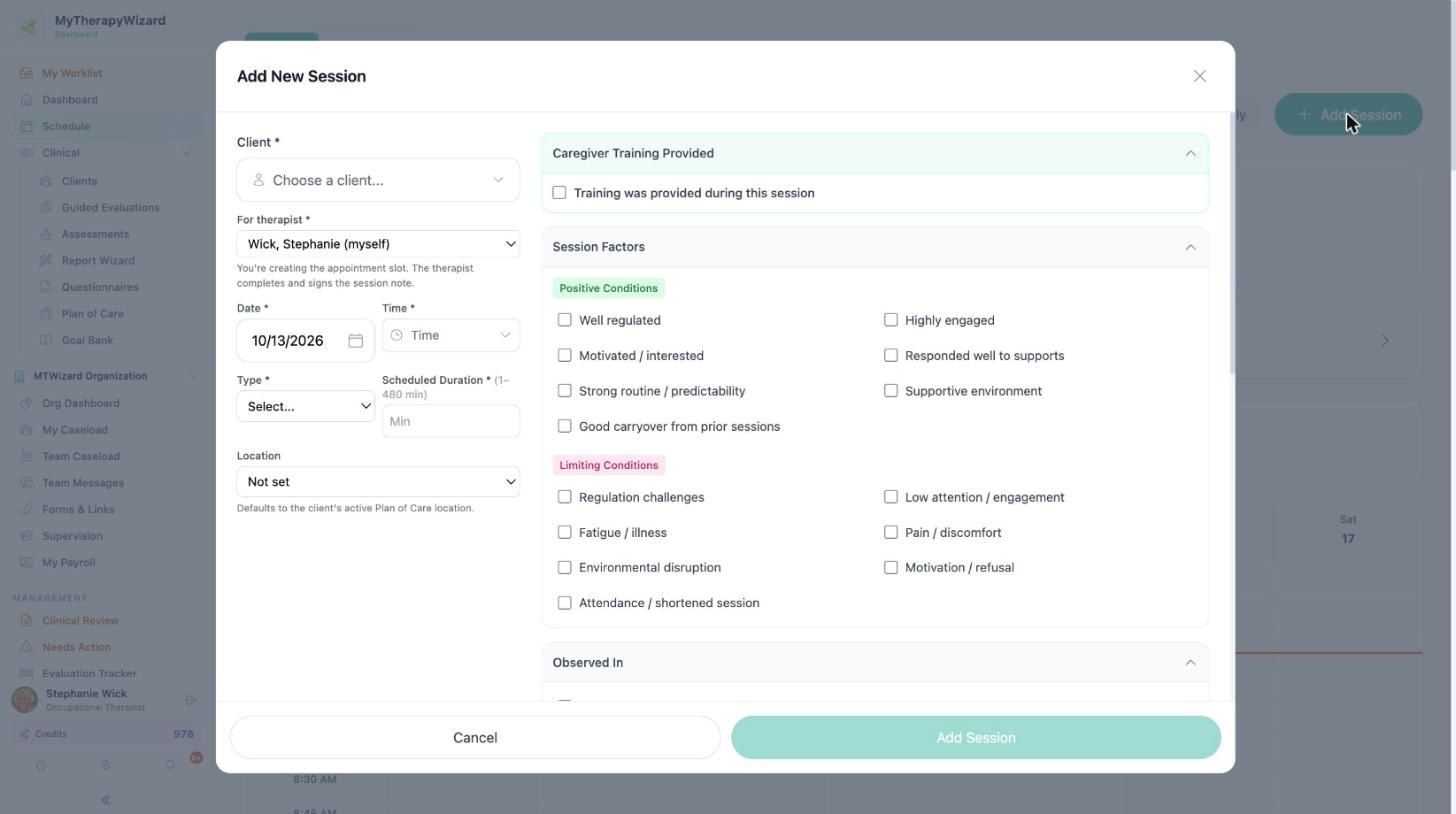Collapse the Session Factors section
Viewport: 1456px width, 814px height.
(x=1190, y=247)
